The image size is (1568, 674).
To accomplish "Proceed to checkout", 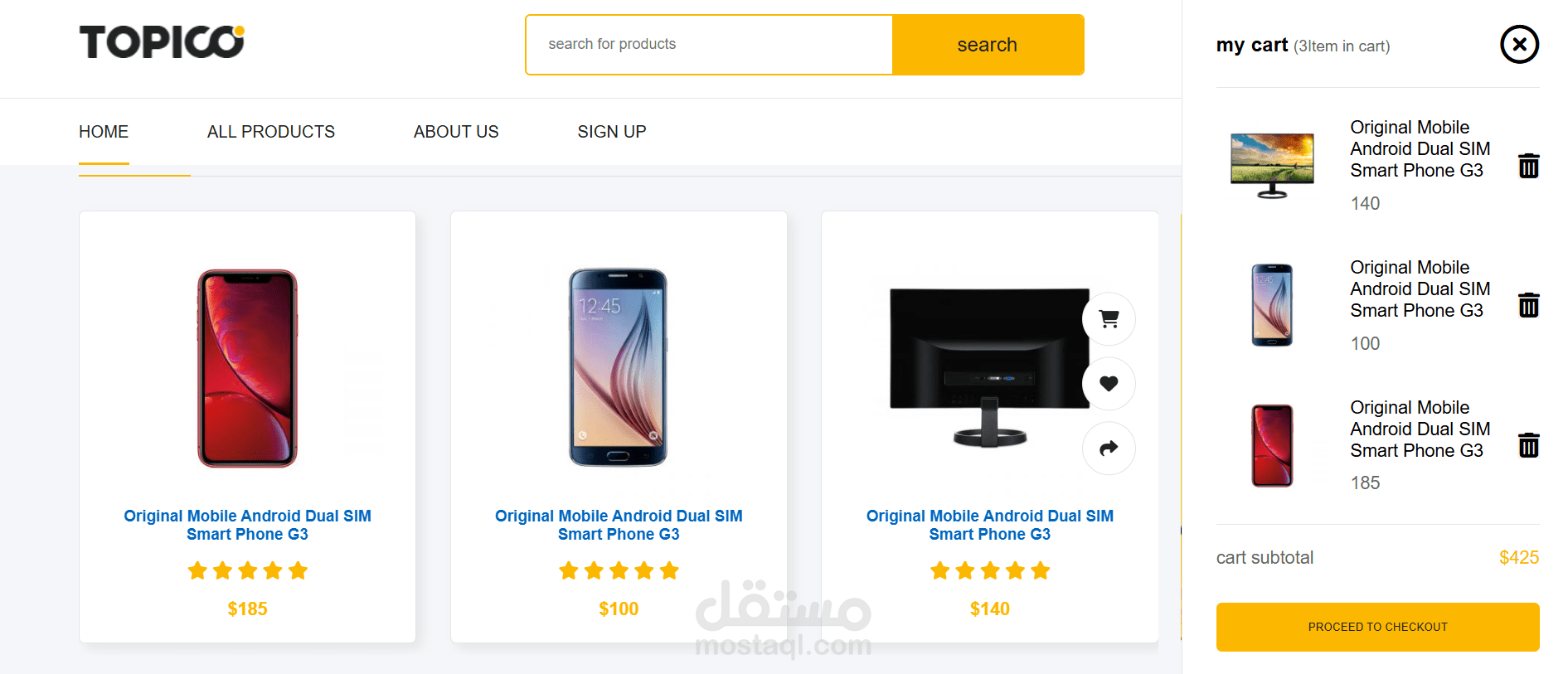I will click(1377, 627).
